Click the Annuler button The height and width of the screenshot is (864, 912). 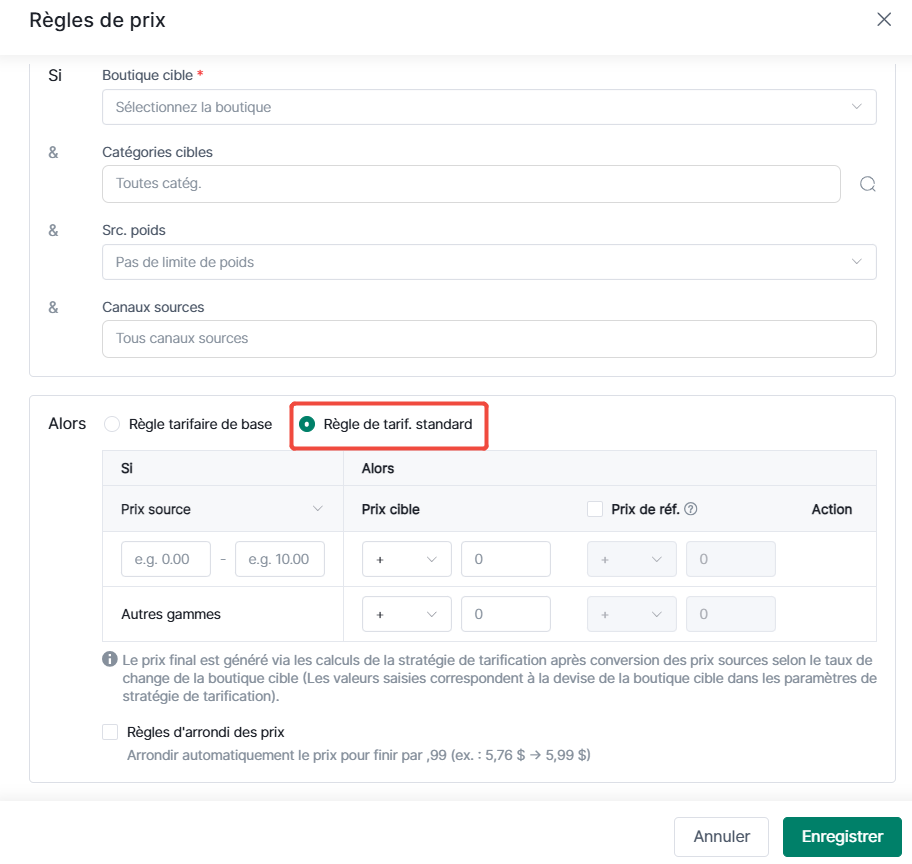721,837
